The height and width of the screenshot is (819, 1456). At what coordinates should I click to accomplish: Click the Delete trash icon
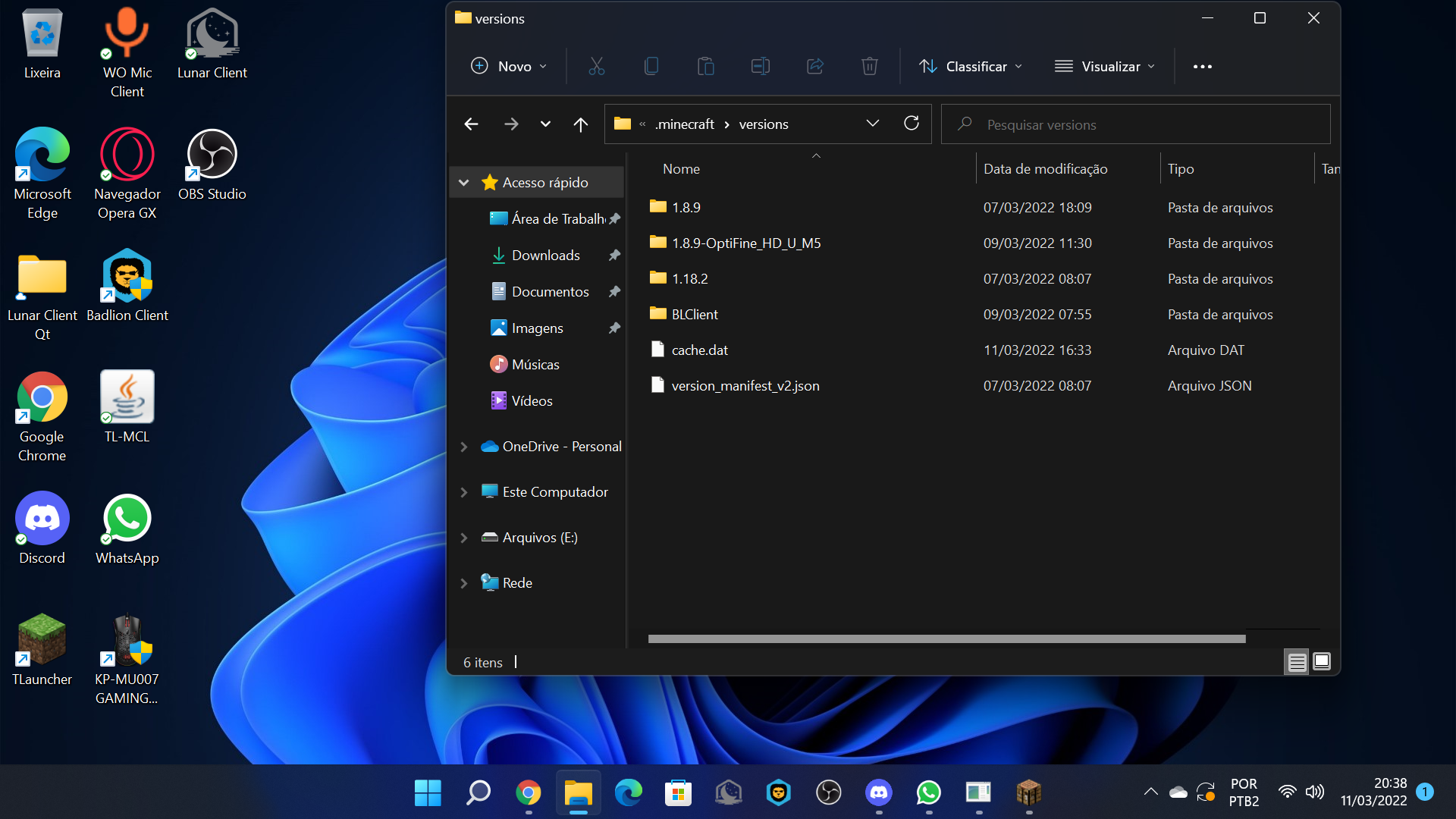(870, 67)
